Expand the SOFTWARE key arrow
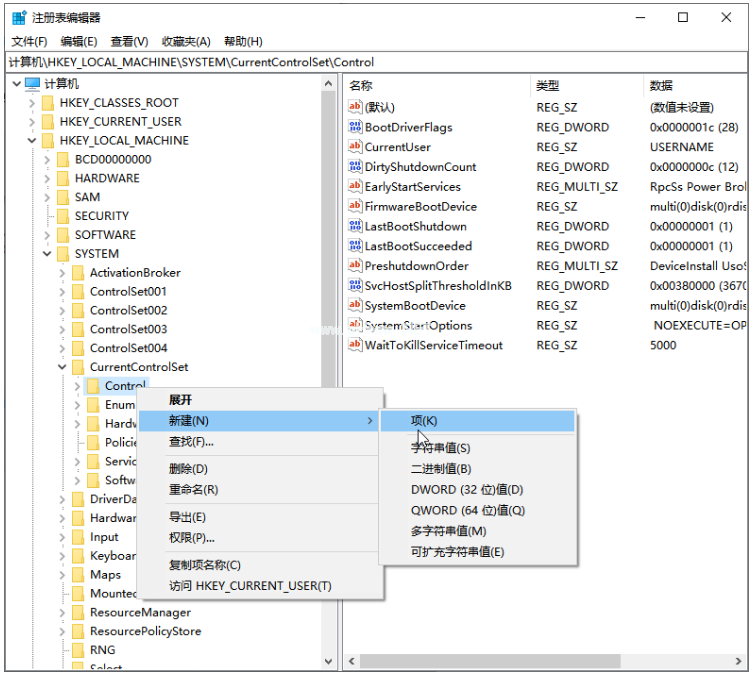753x676 pixels. (47, 235)
